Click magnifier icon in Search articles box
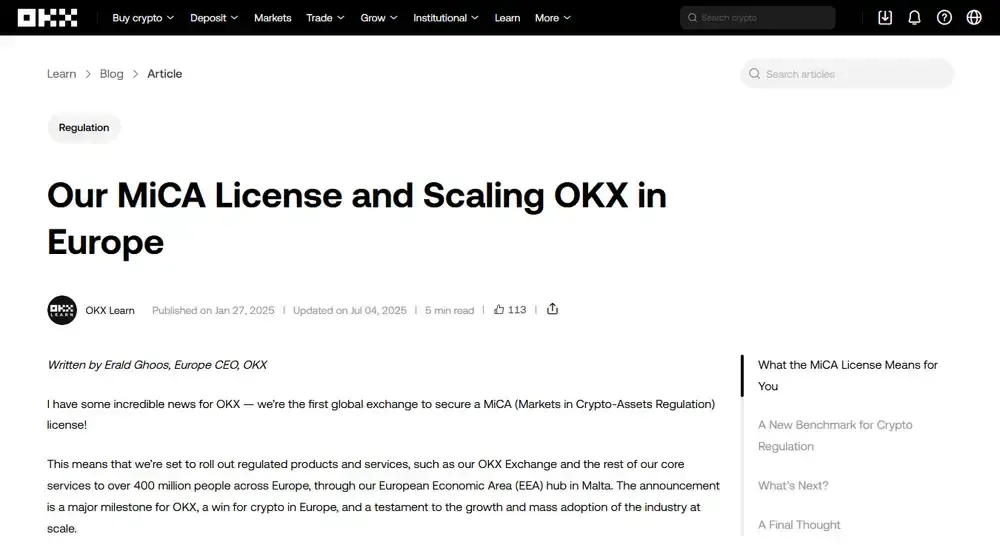Image resolution: width=1000 pixels, height=545 pixels. [x=754, y=74]
